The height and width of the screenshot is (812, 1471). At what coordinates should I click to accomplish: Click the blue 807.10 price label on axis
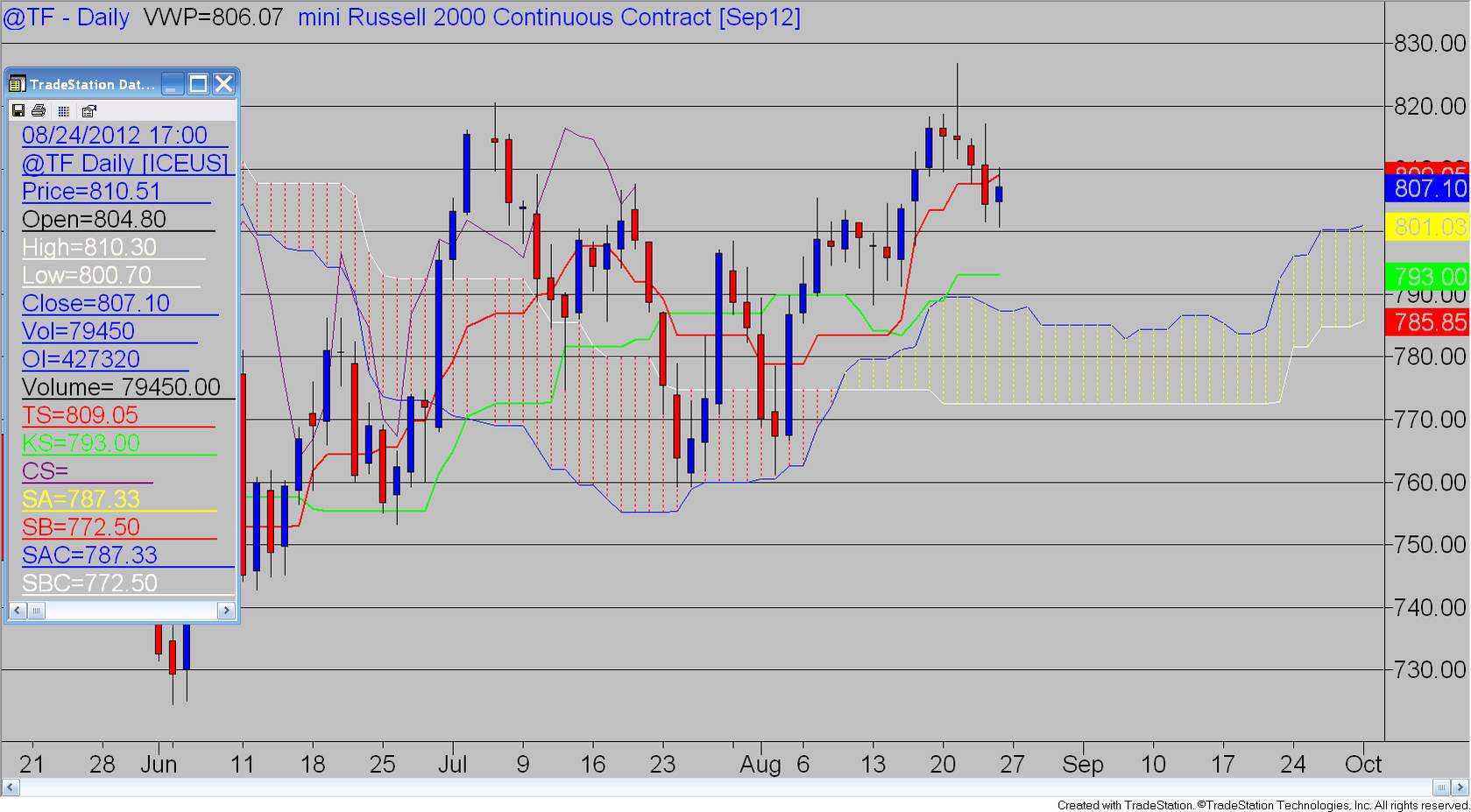tap(1427, 188)
